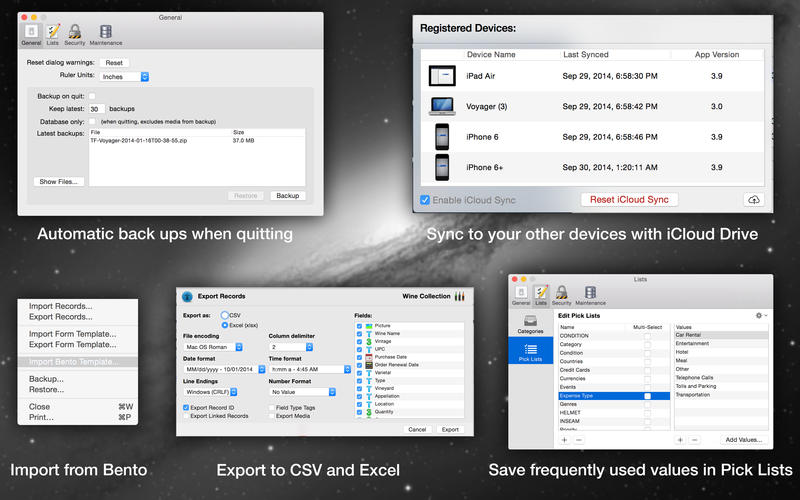Open the gear menu in Edit Pick Lists

(x=761, y=315)
